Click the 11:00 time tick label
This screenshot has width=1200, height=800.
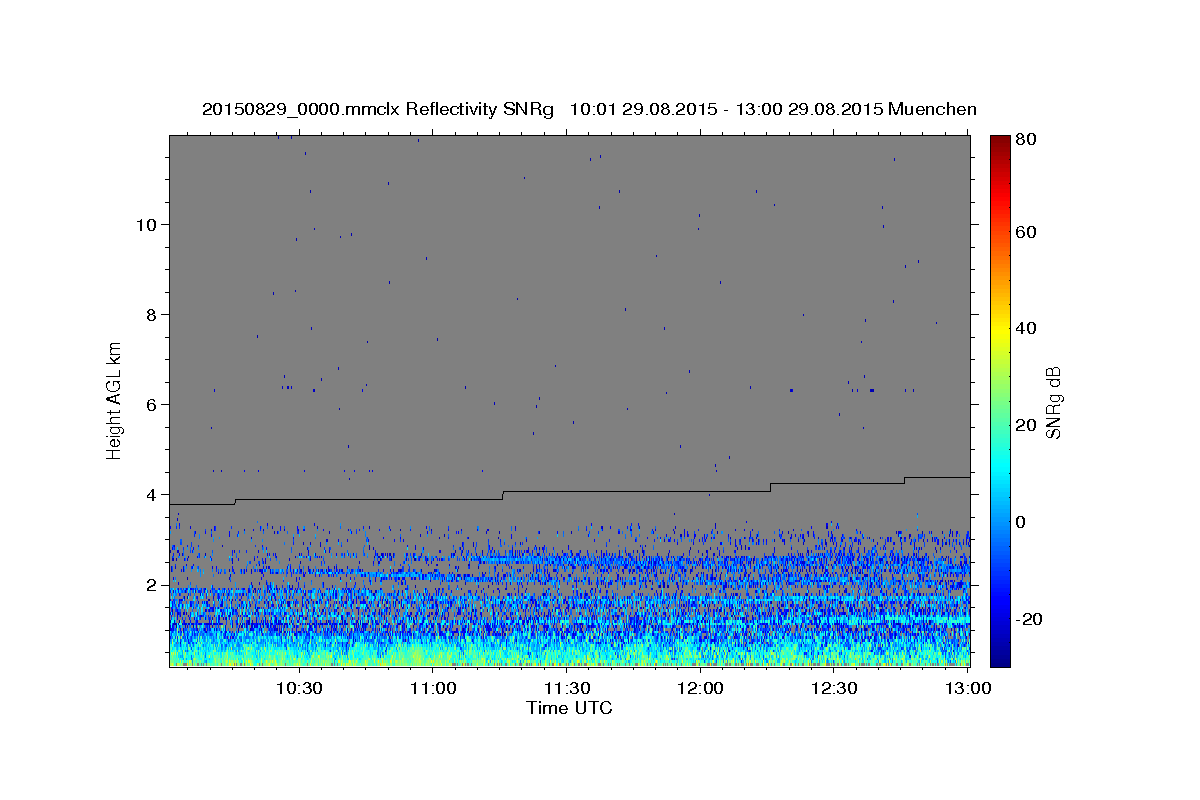433,688
